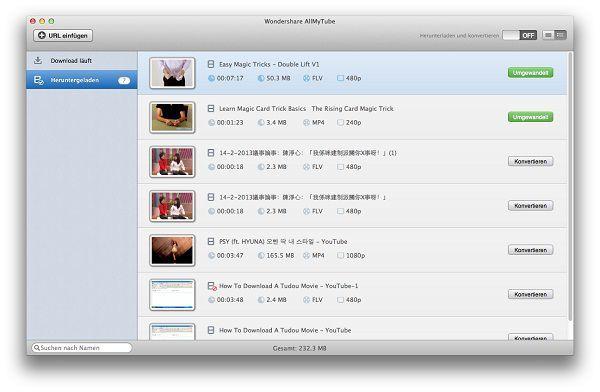
Task: Switch to list view icon
Action: pos(548,35)
